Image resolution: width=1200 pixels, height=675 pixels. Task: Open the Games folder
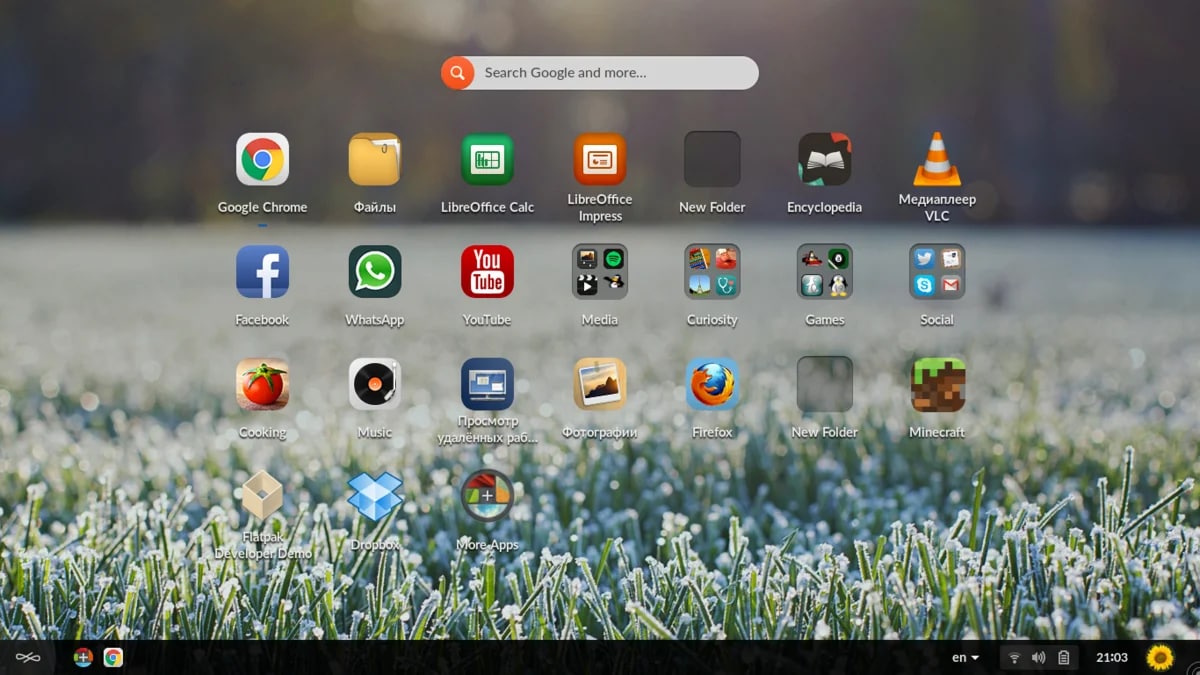click(825, 272)
